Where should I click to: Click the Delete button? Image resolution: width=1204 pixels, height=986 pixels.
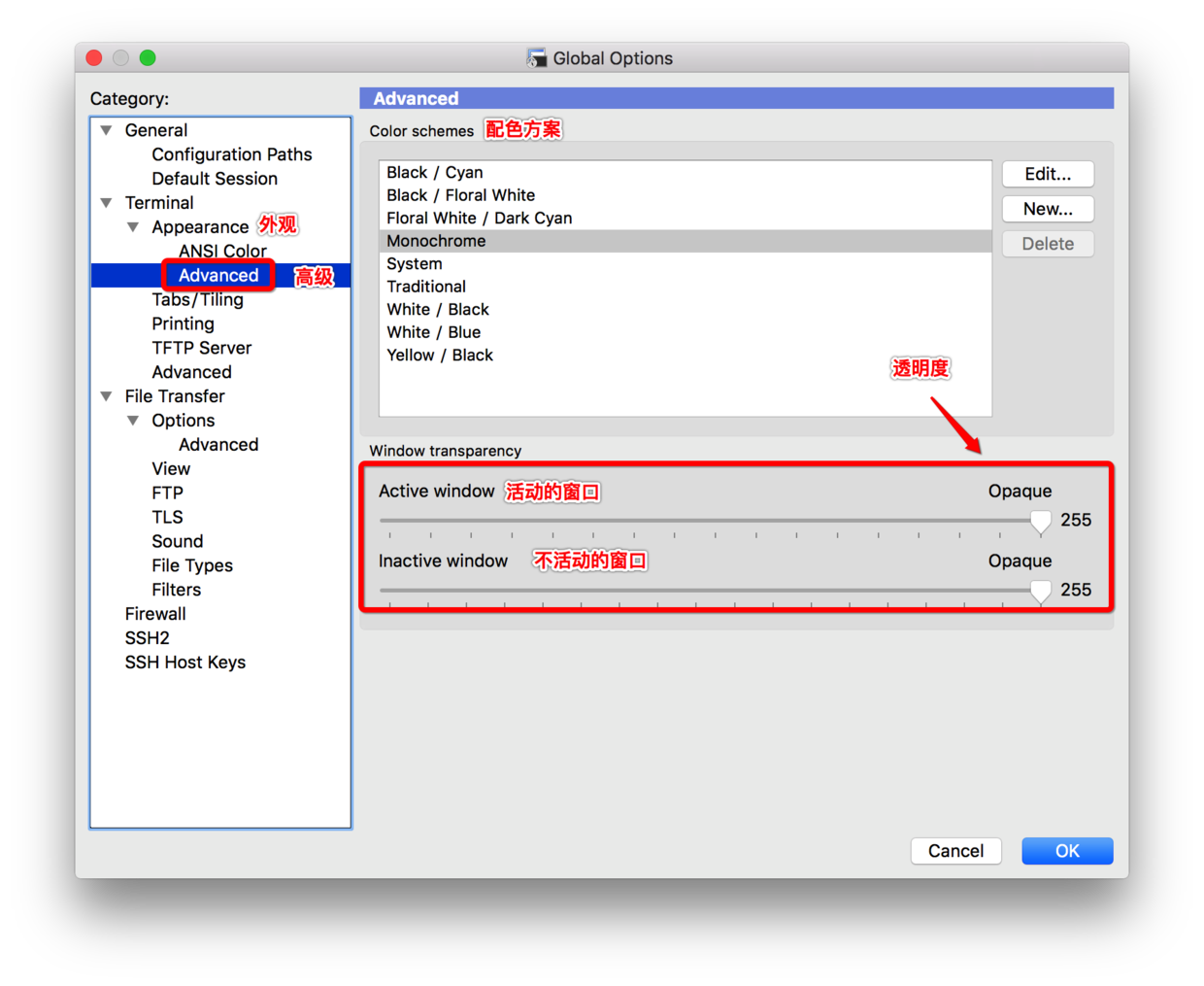pyautogui.click(x=1048, y=244)
